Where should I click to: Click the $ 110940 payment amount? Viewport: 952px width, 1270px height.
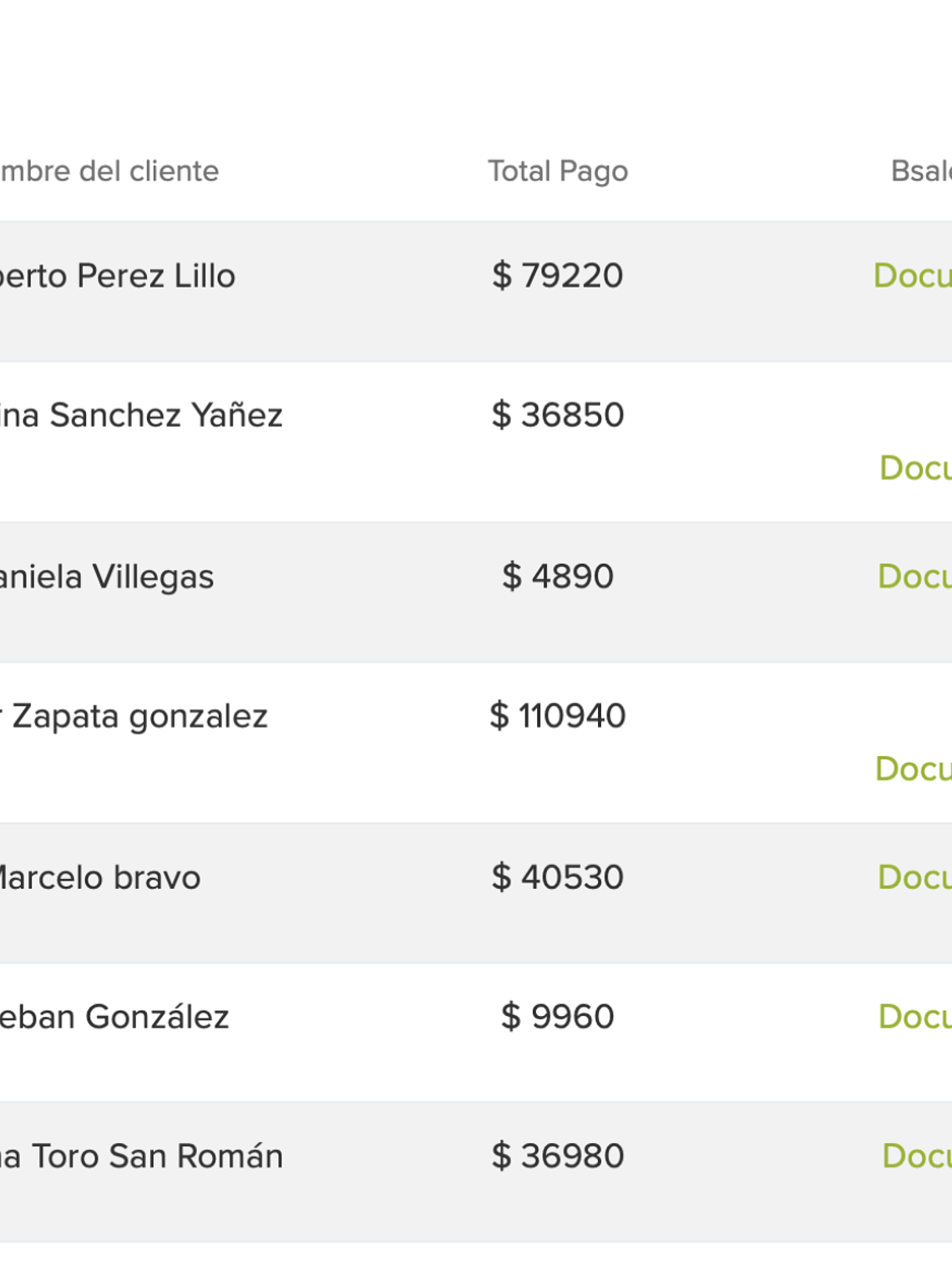(x=558, y=716)
